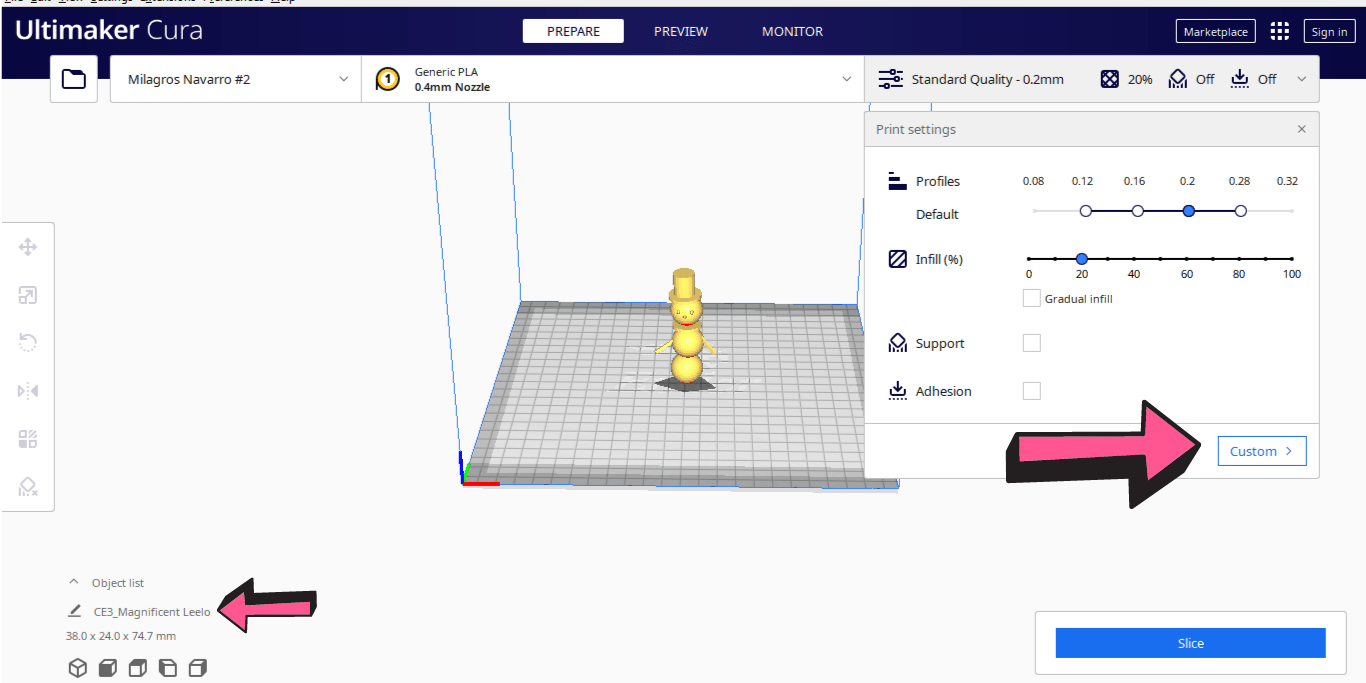
Task: Click the Adhesion icon in Print settings
Action: pos(897,391)
